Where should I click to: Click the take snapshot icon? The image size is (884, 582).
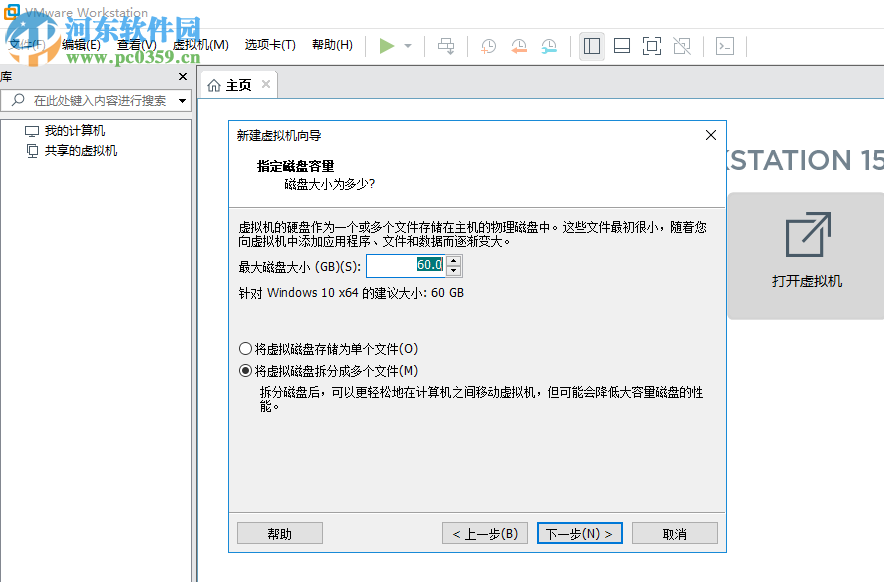(490, 45)
